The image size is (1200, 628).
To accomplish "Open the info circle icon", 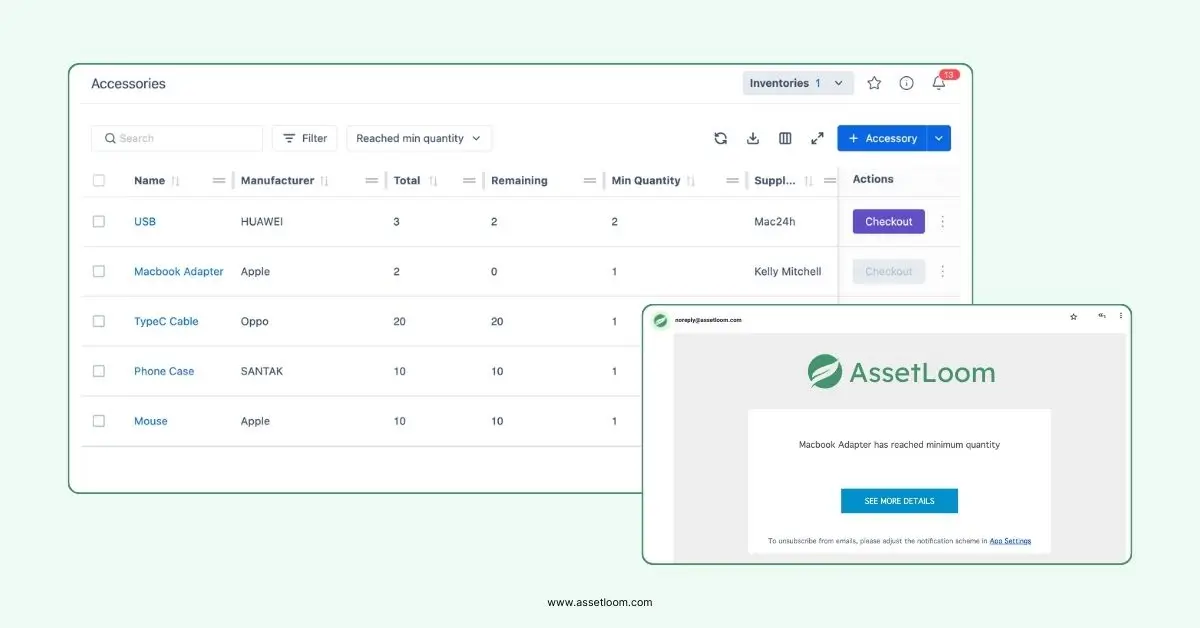I will point(906,84).
